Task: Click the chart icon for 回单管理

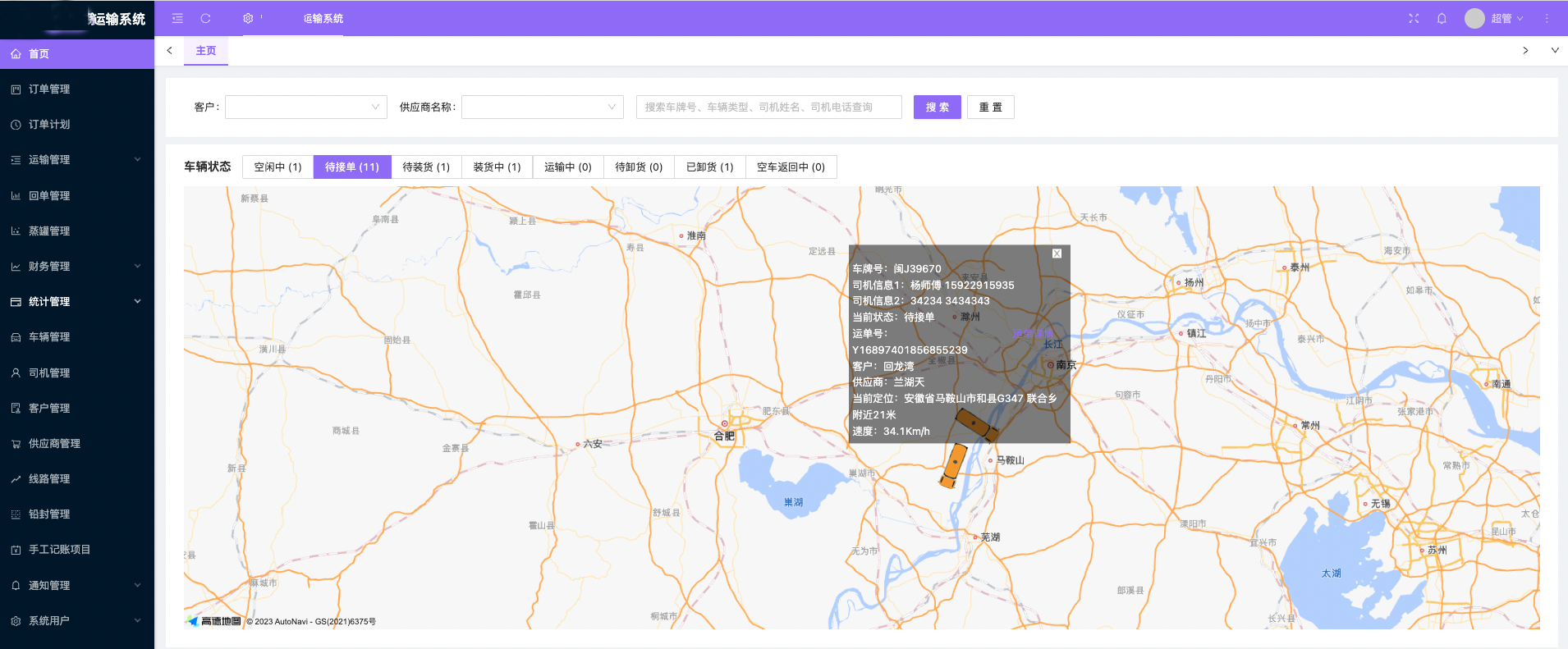Action: [16, 195]
